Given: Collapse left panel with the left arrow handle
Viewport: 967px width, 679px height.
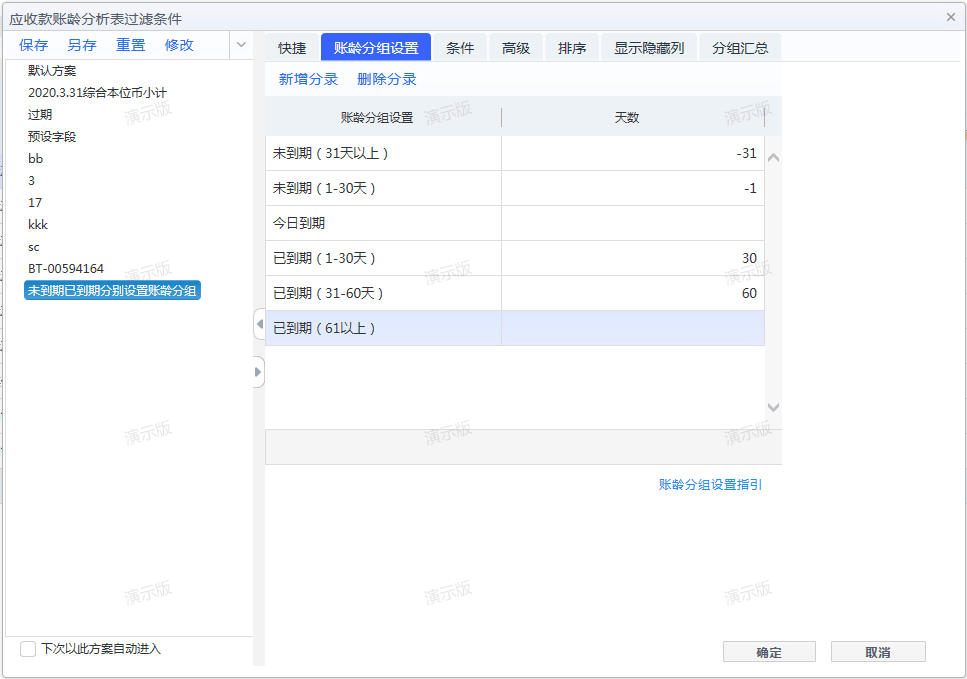Looking at the screenshot, I should (259, 324).
